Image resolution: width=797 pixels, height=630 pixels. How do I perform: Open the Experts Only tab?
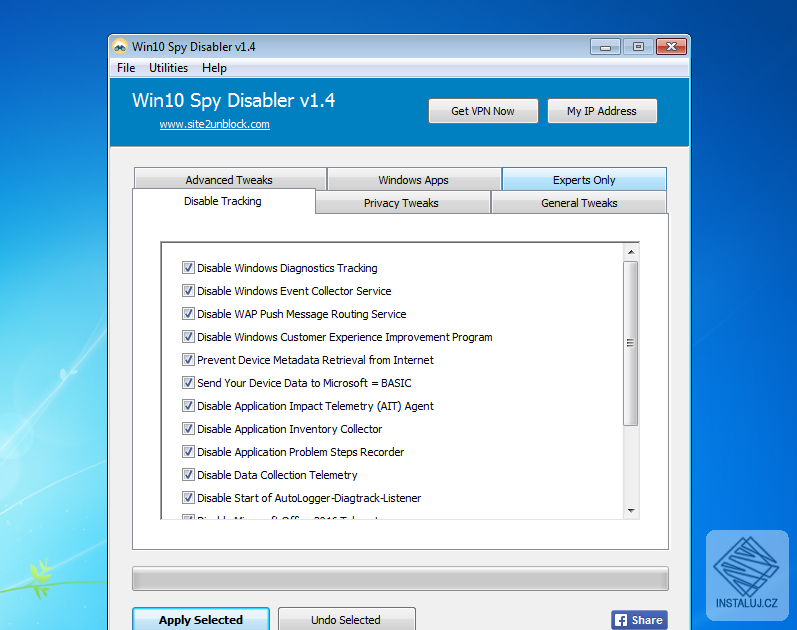(x=584, y=179)
